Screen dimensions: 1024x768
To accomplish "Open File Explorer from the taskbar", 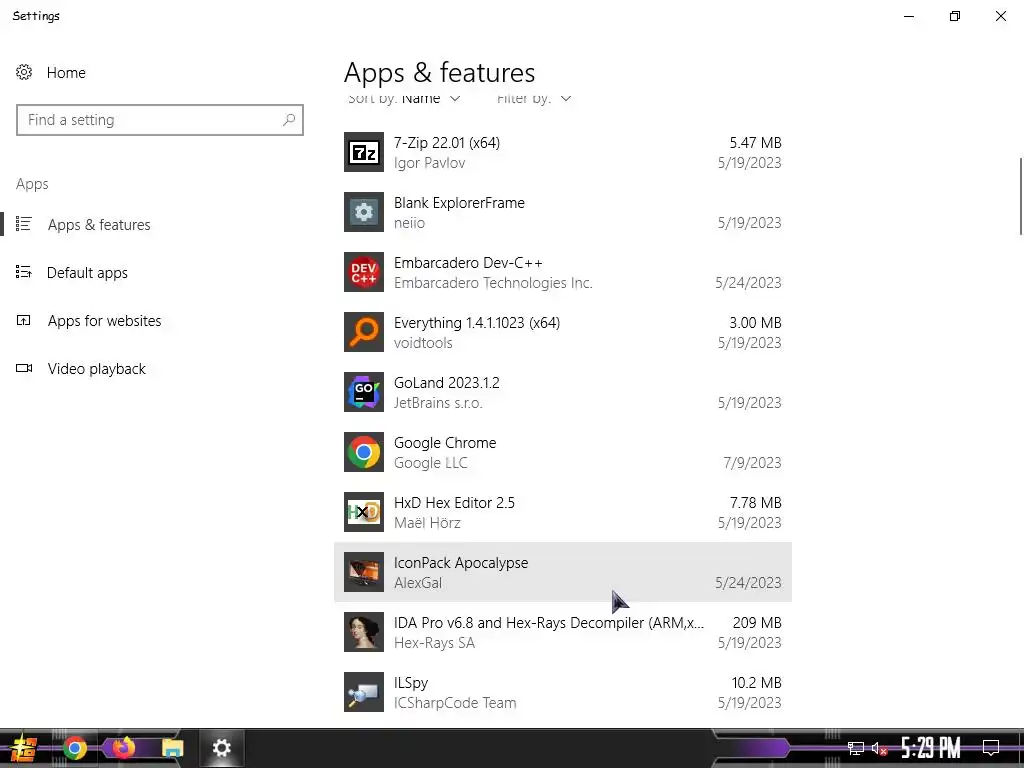I will (172, 748).
